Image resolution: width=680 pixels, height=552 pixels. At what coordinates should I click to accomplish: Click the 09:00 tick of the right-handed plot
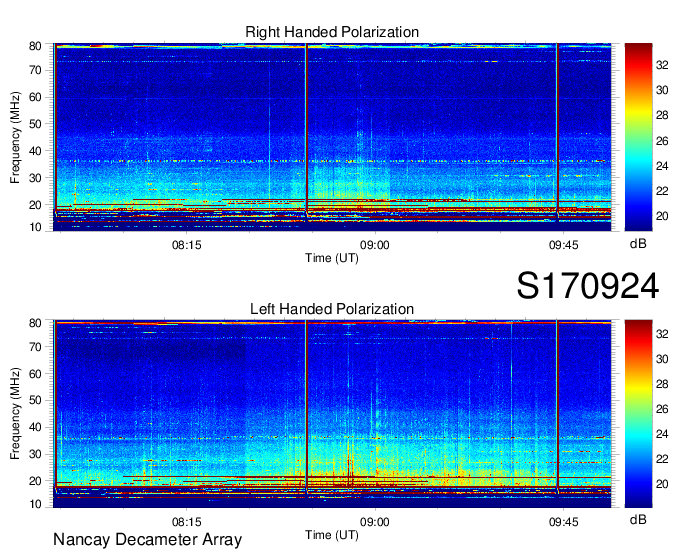(x=375, y=245)
